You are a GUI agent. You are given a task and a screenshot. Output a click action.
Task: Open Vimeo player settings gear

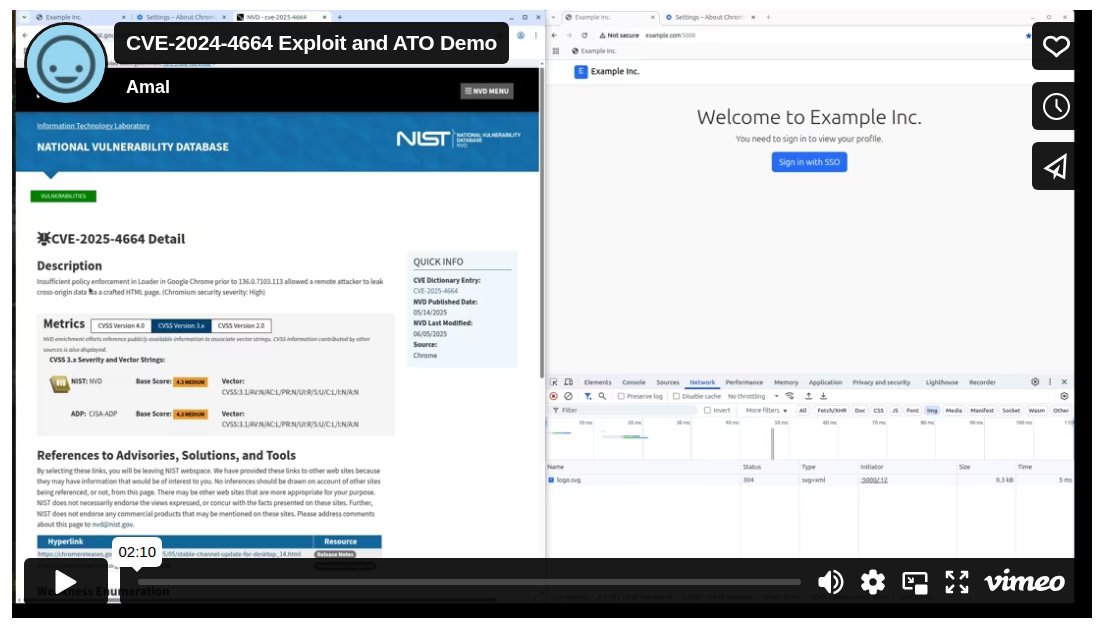[x=872, y=582]
